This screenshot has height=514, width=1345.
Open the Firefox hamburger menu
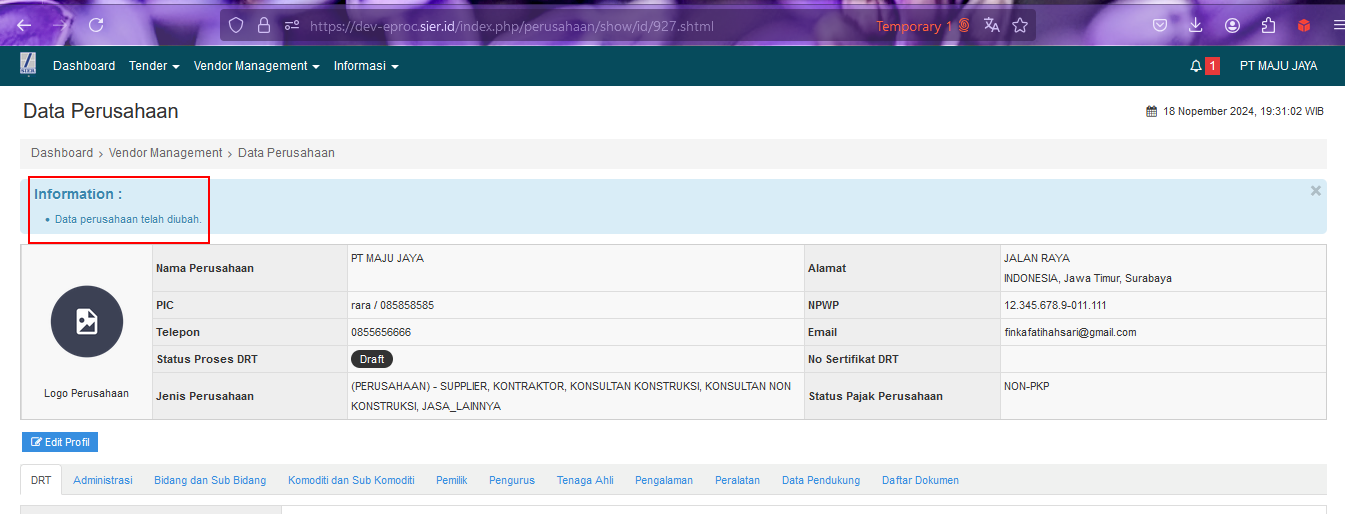pyautogui.click(x=1339, y=26)
